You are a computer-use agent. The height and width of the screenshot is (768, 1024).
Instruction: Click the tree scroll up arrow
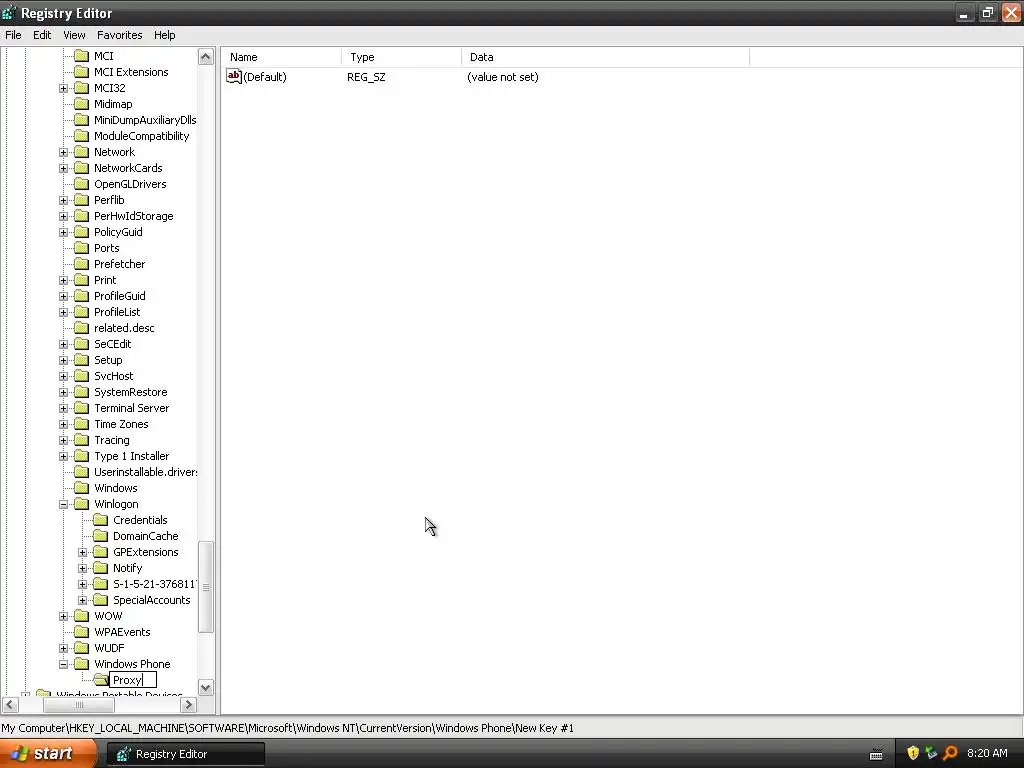coord(206,57)
